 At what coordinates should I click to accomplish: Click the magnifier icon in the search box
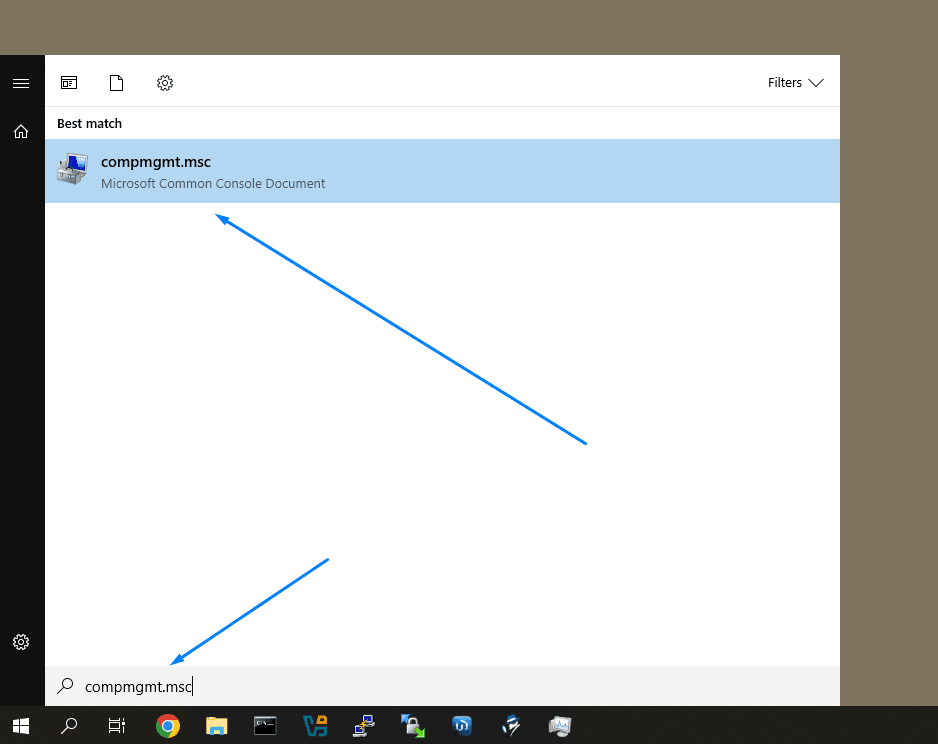(x=65, y=685)
